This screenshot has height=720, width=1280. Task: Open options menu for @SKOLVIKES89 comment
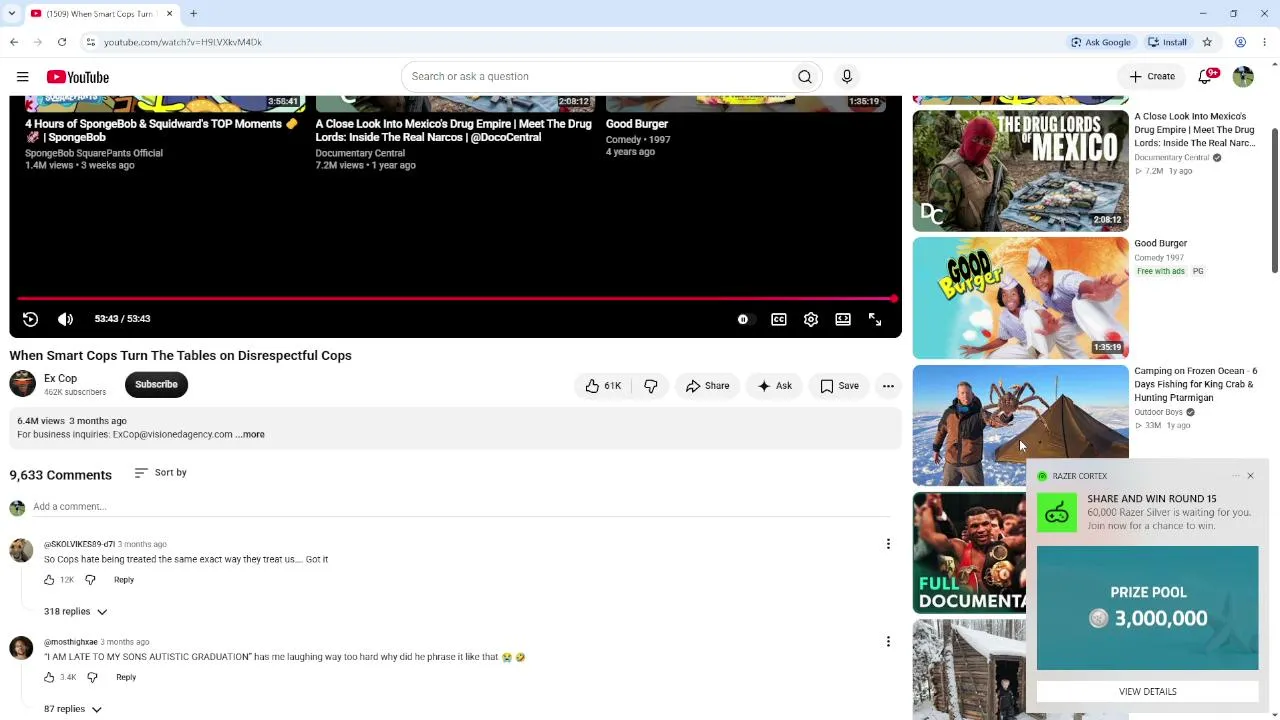click(888, 544)
